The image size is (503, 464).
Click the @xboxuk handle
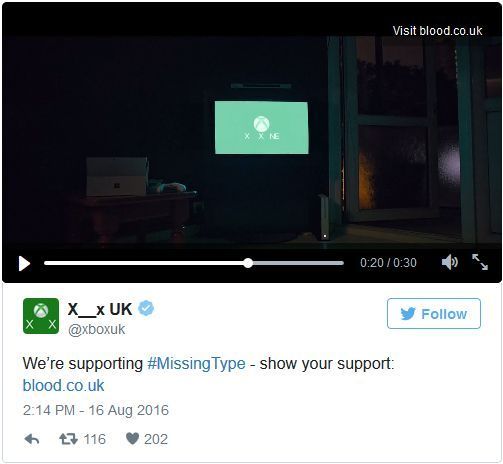pos(96,330)
